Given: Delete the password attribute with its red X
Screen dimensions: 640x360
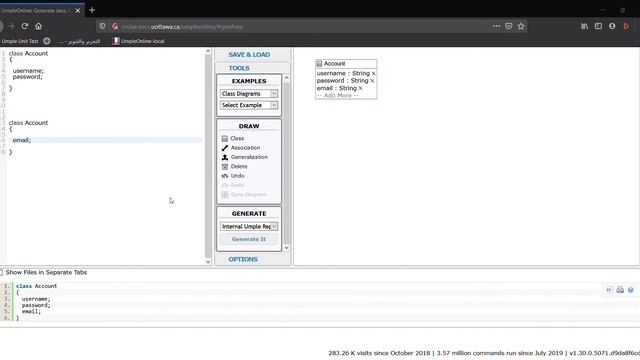Looking at the screenshot, I should (372, 81).
